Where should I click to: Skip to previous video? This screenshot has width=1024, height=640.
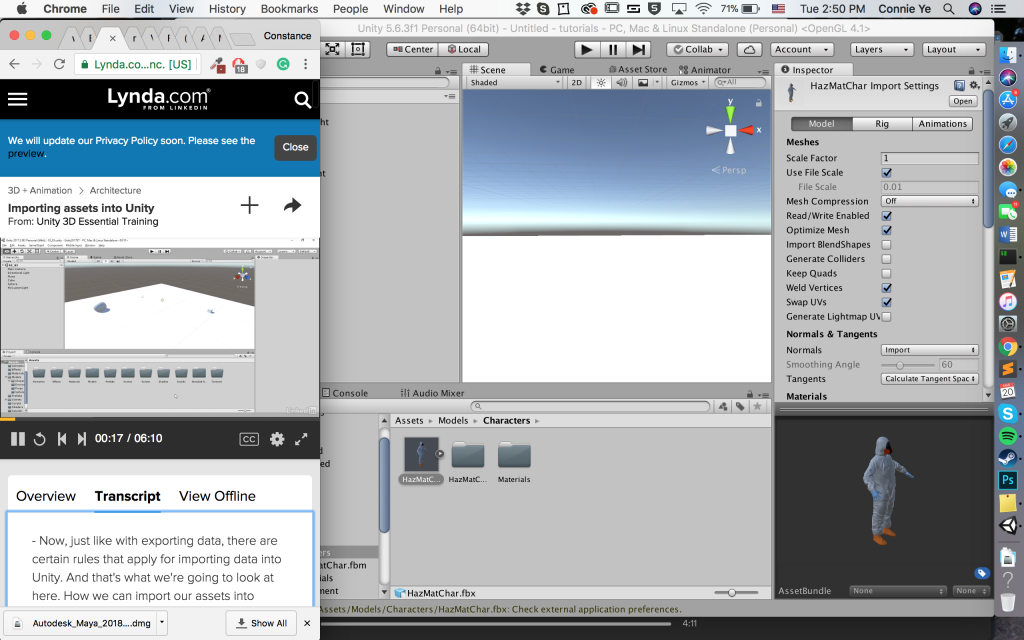tap(62, 439)
